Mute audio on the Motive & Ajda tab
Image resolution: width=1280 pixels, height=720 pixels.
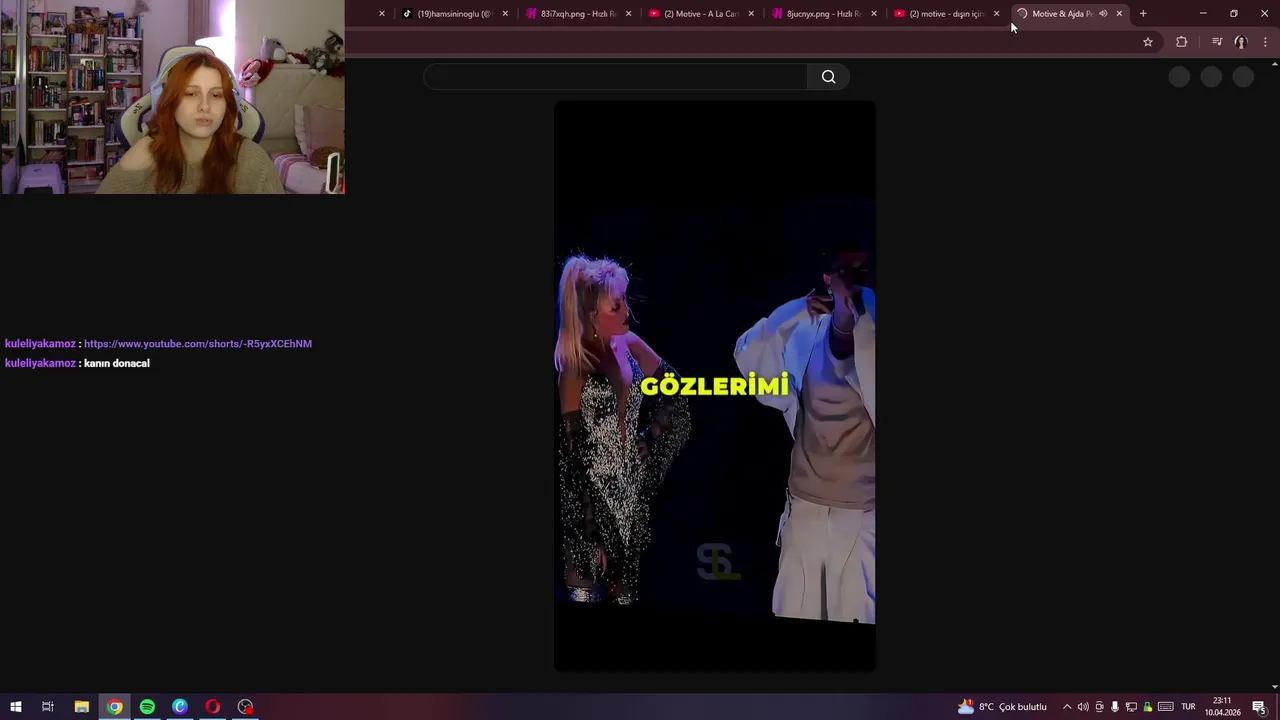(x=1103, y=14)
